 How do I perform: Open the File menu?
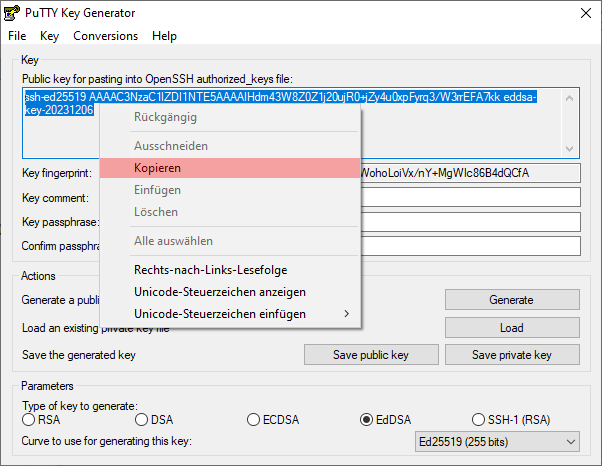click(x=17, y=36)
